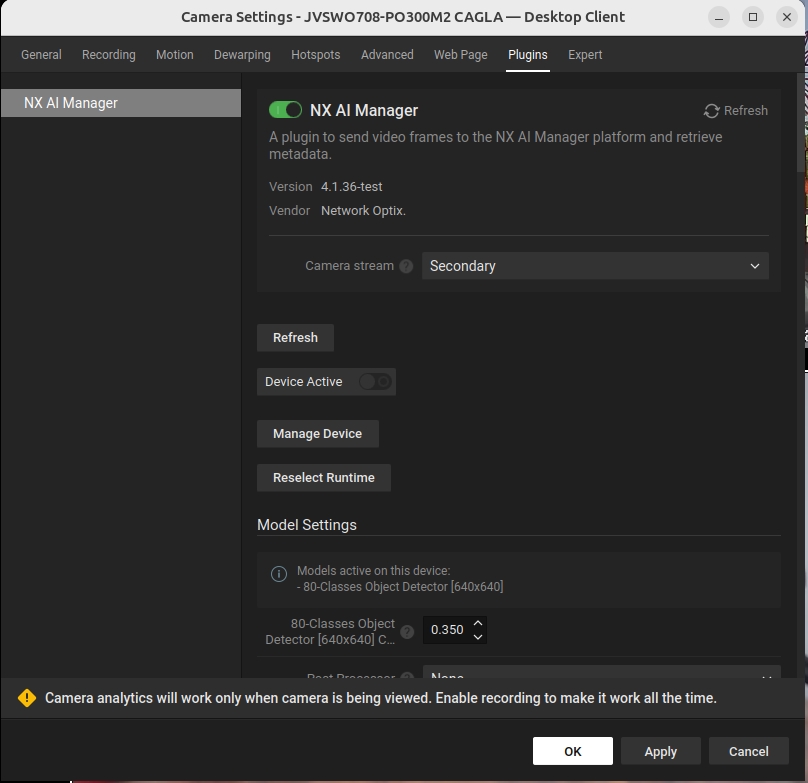Click the 0.350 confidence value field
Image resolution: width=808 pixels, height=783 pixels.
click(x=447, y=630)
